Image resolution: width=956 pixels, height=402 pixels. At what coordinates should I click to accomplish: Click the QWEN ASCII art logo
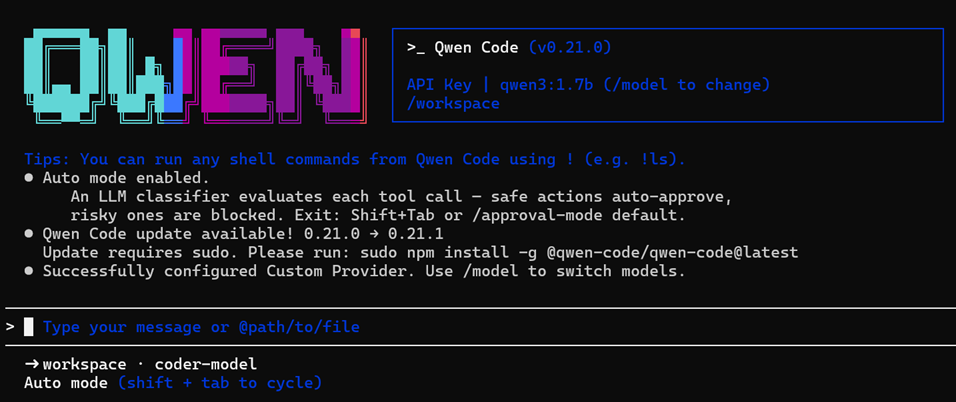pos(196,76)
